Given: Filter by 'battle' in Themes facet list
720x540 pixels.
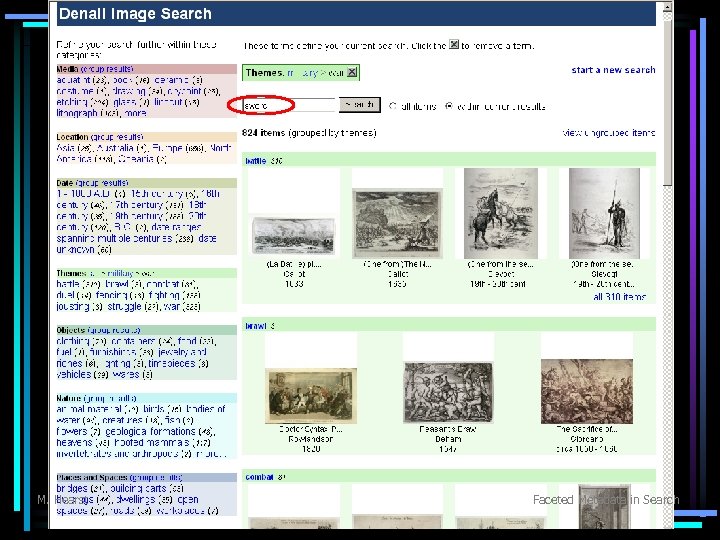Looking at the screenshot, I should pyautogui.click(x=68, y=284).
